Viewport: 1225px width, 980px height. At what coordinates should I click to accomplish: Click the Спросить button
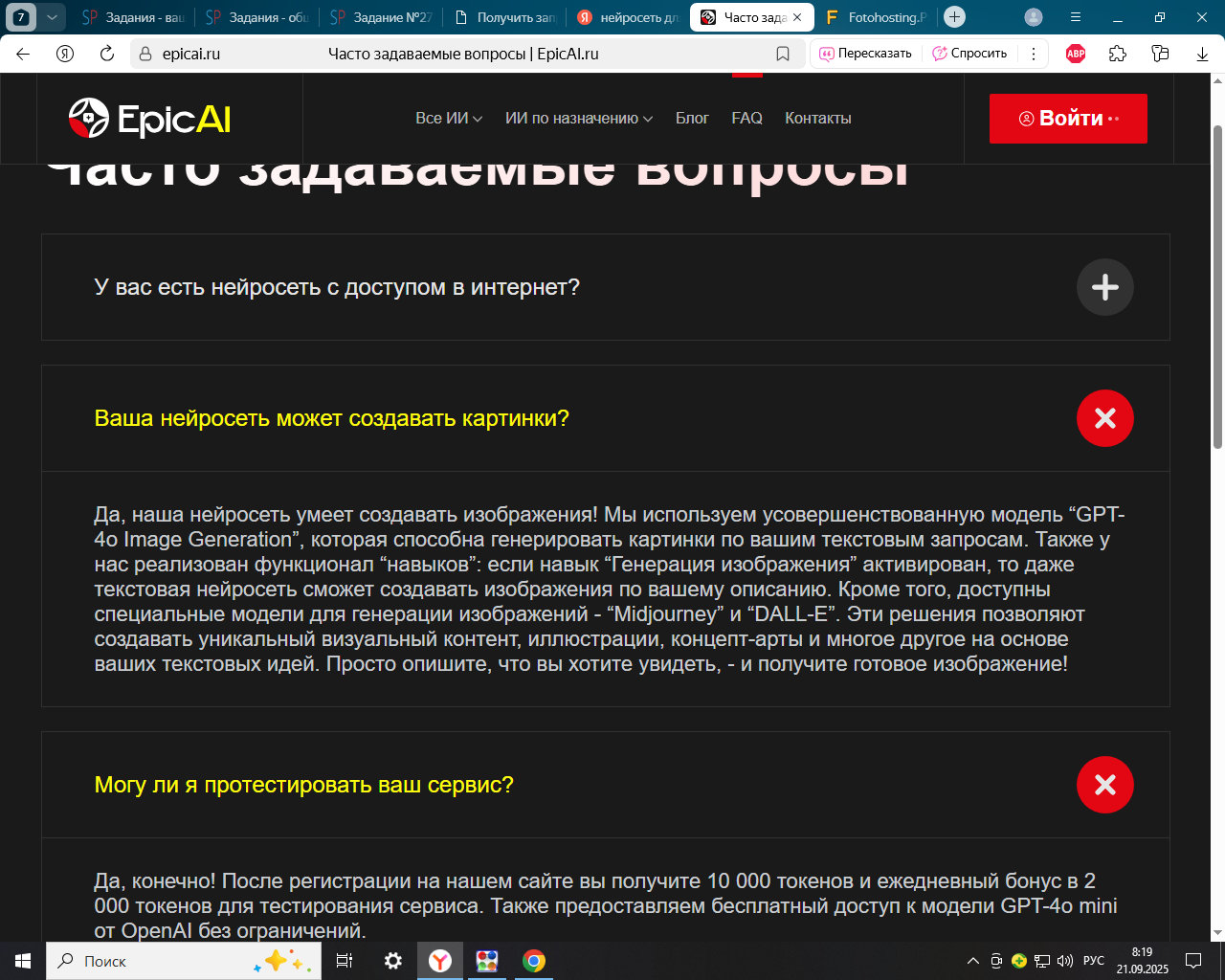point(969,54)
